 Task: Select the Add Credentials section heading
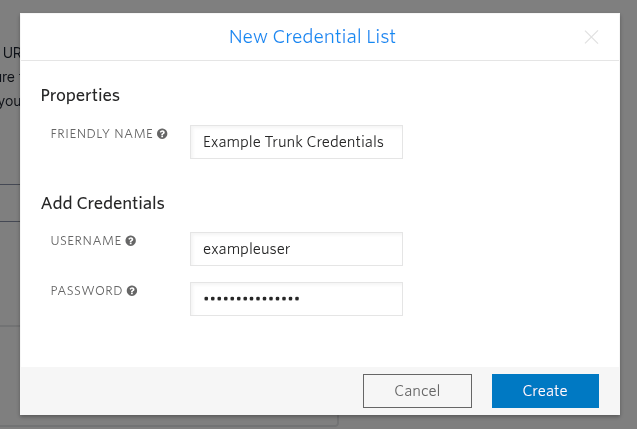[103, 203]
